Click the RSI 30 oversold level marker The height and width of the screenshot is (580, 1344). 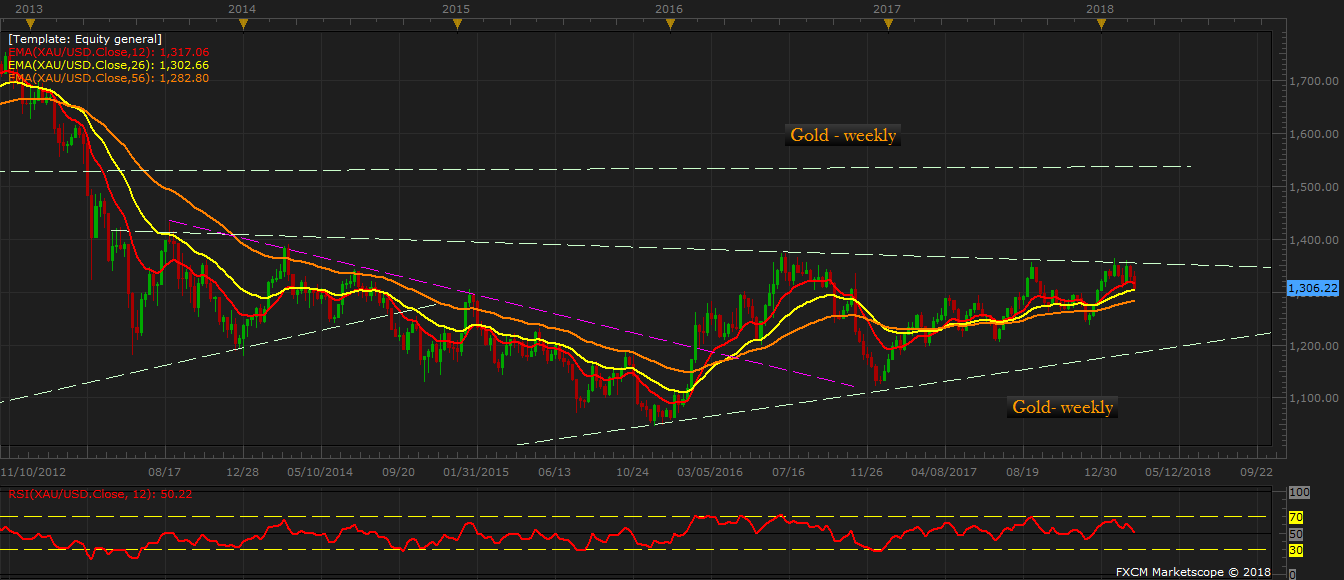(x=1293, y=549)
